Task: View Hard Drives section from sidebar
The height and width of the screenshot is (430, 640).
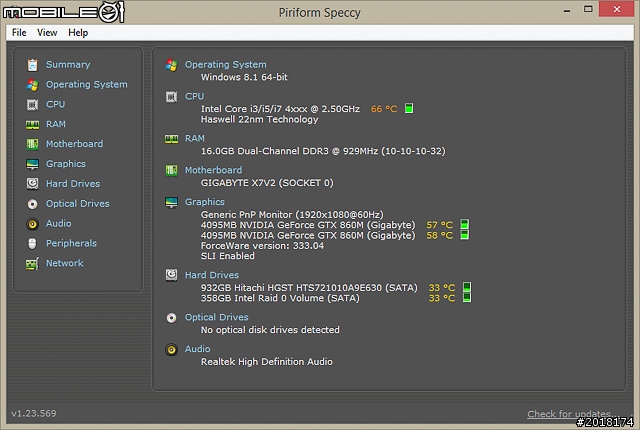Action: [x=73, y=184]
